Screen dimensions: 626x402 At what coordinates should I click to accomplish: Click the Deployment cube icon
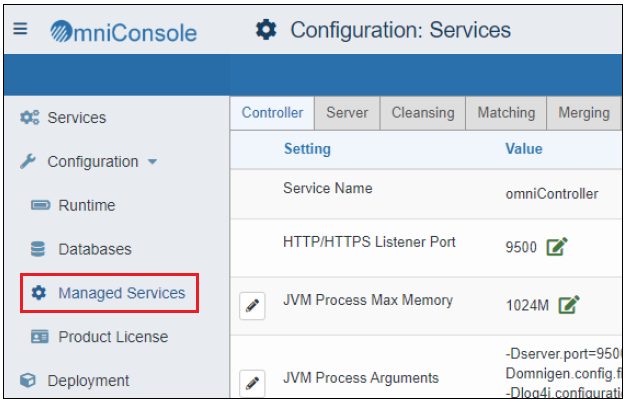coord(28,380)
